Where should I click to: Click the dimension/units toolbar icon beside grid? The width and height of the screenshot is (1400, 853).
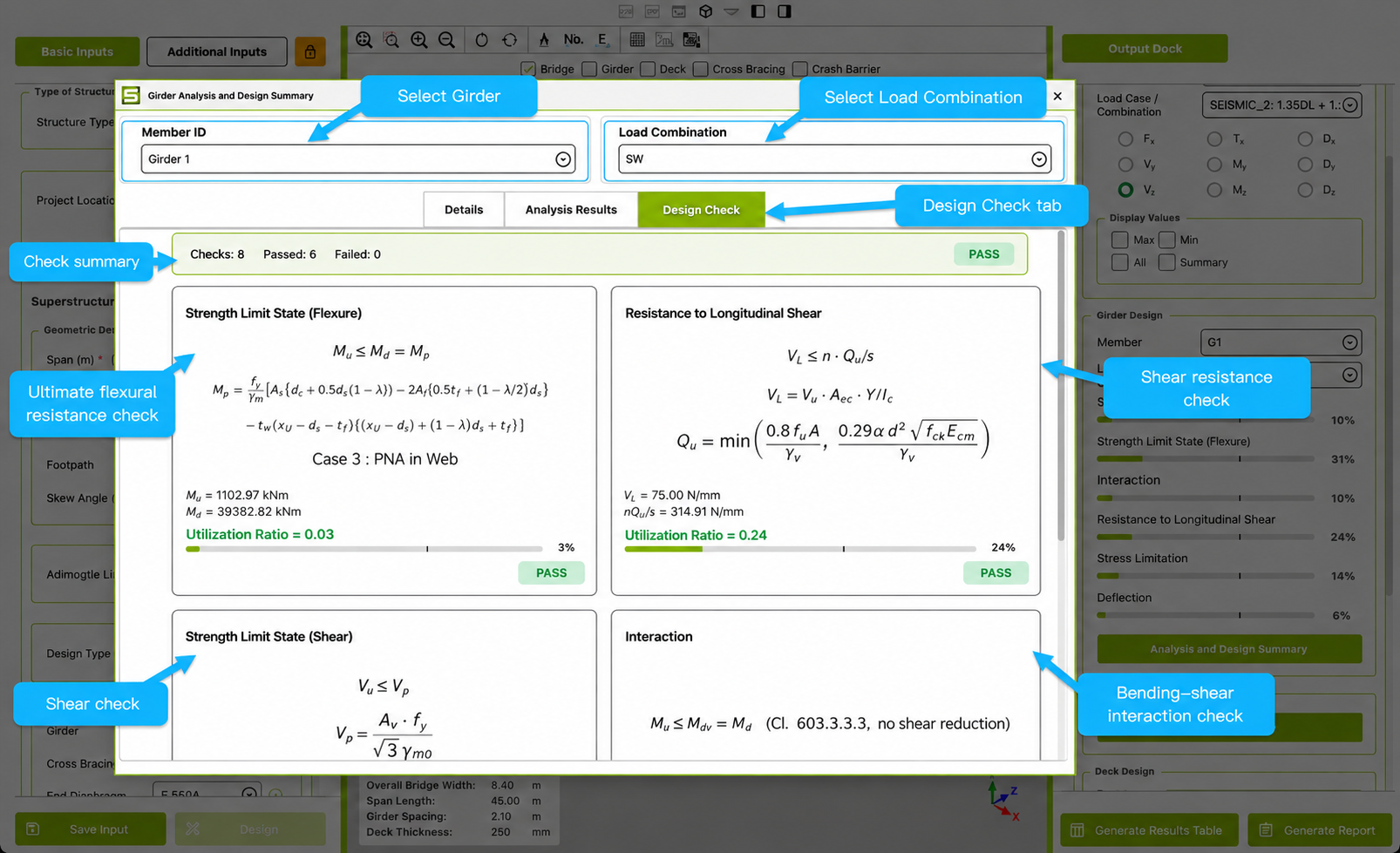664,40
